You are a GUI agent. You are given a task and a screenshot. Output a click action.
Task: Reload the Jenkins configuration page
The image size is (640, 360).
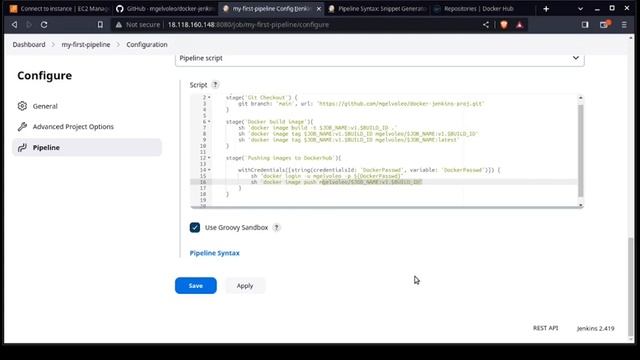pyautogui.click(x=44, y=25)
